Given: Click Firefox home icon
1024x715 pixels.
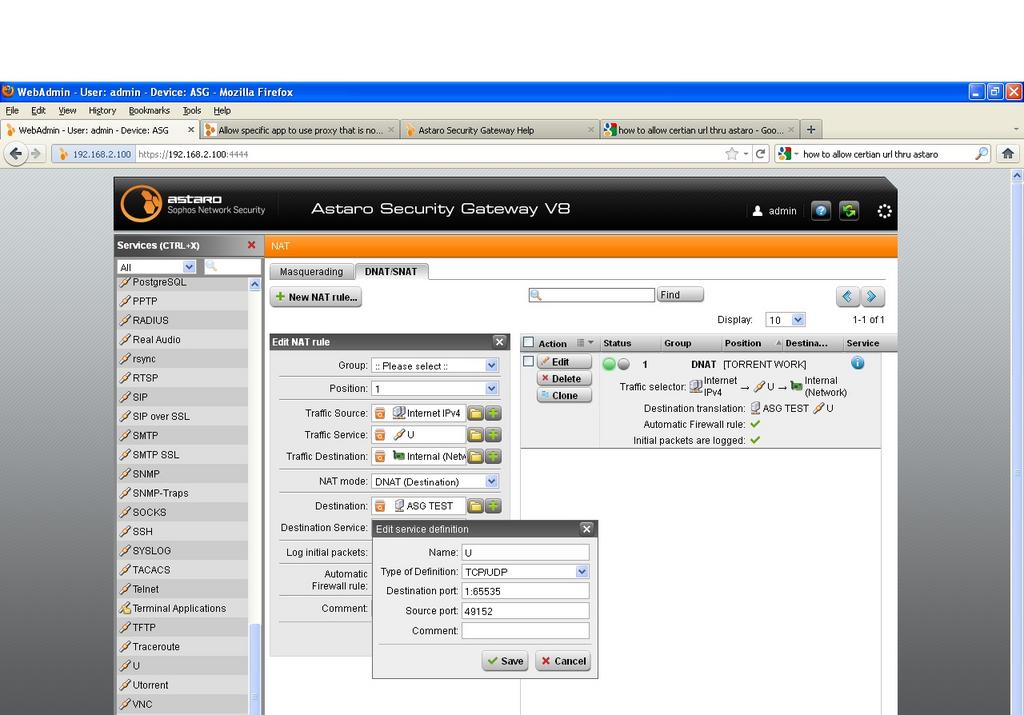Looking at the screenshot, I should coord(1008,154).
